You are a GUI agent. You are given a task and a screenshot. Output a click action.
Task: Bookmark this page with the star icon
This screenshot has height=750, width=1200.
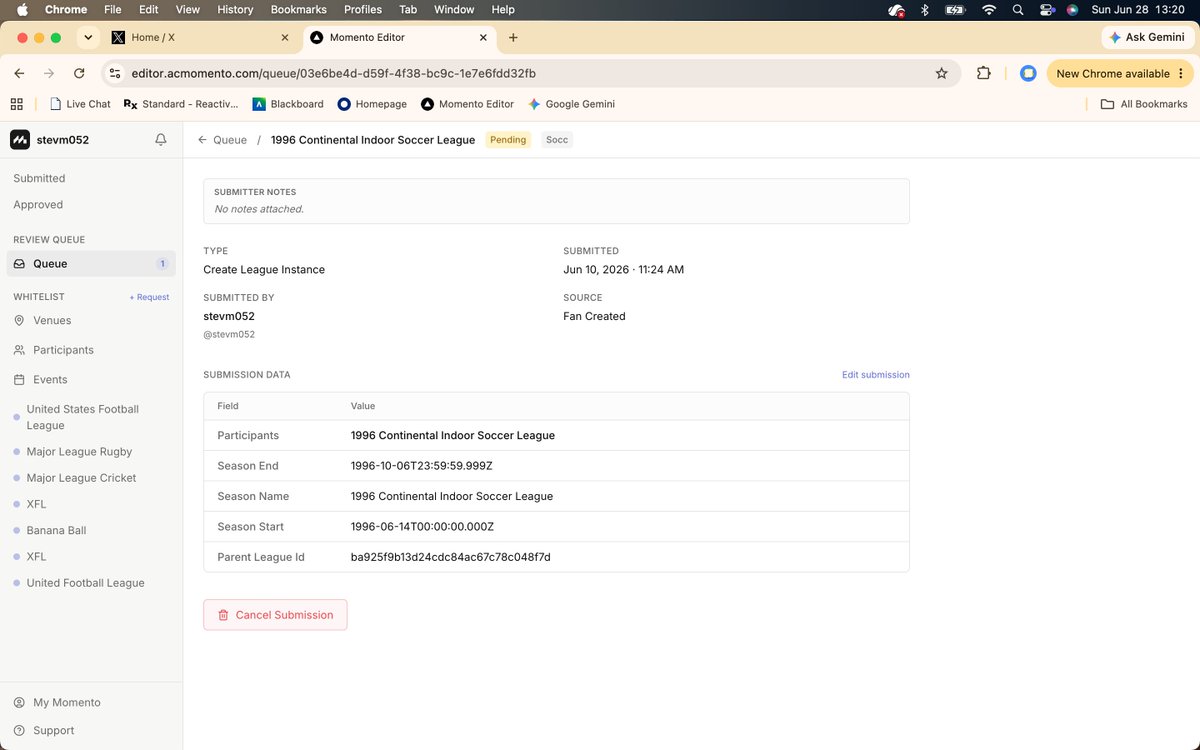coord(941,73)
